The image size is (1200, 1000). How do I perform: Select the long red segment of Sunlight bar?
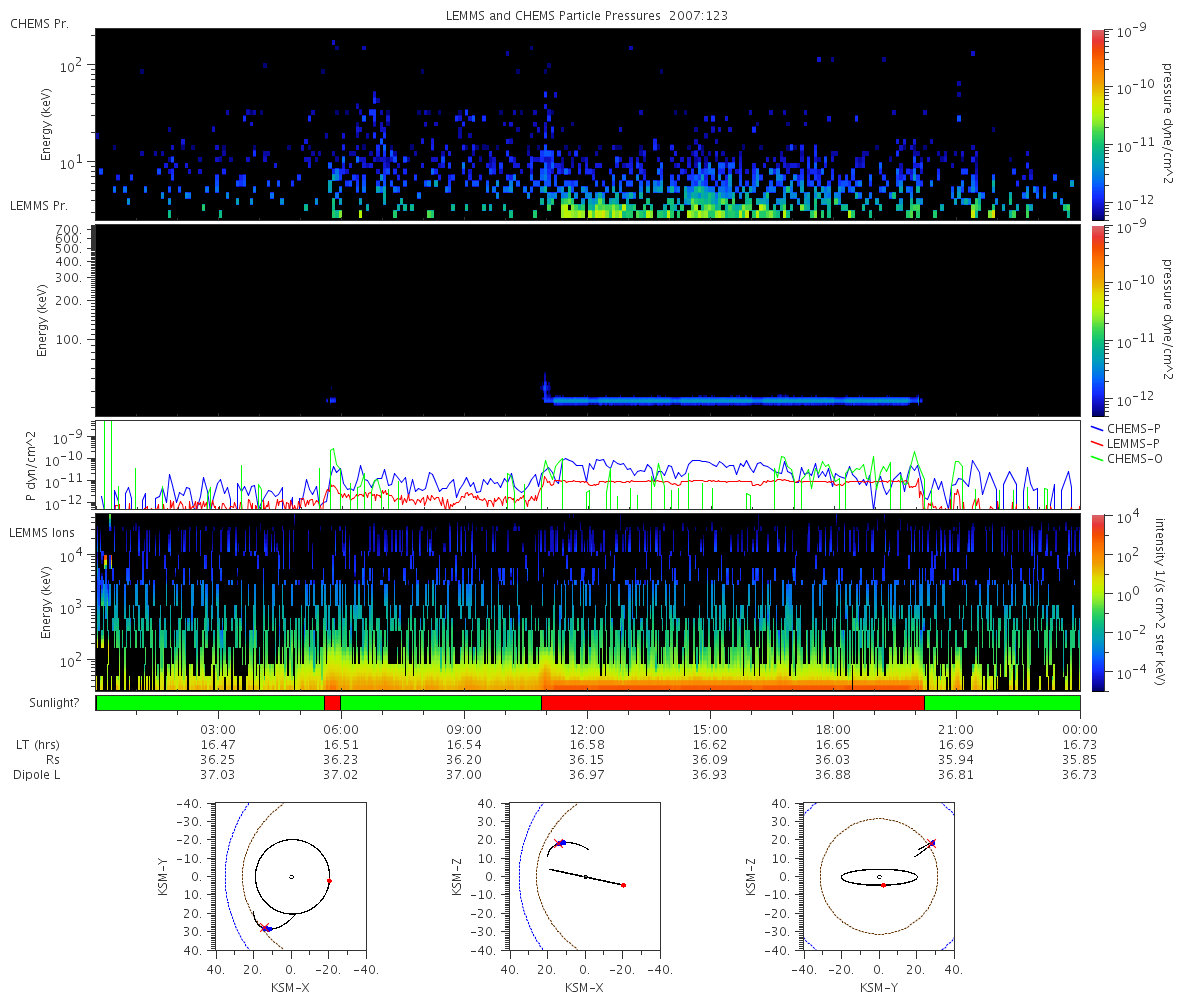[732, 703]
